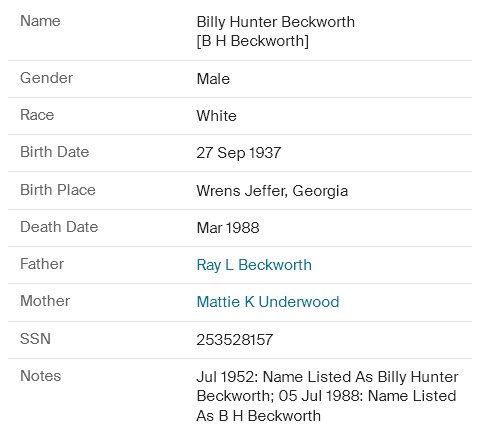Click the Father field label
Screen dimensions: 482x437
tap(42, 264)
